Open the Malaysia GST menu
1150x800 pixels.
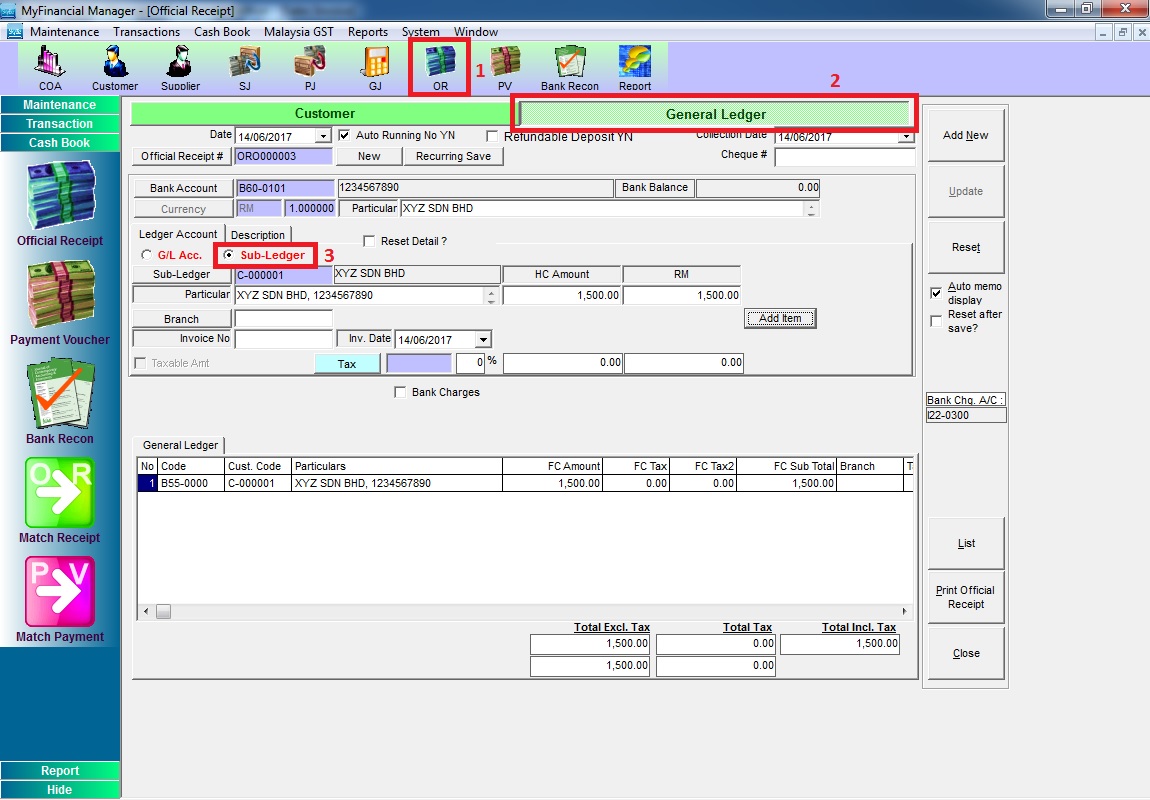pyautogui.click(x=300, y=32)
